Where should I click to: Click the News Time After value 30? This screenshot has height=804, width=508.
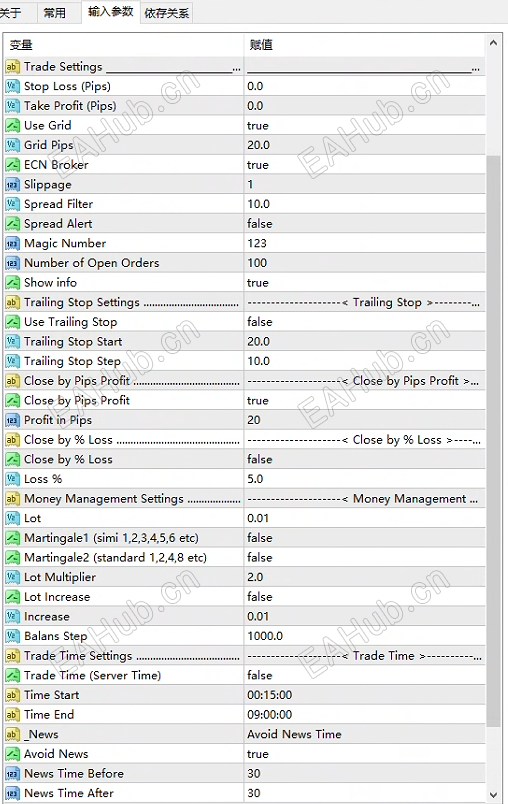point(254,793)
